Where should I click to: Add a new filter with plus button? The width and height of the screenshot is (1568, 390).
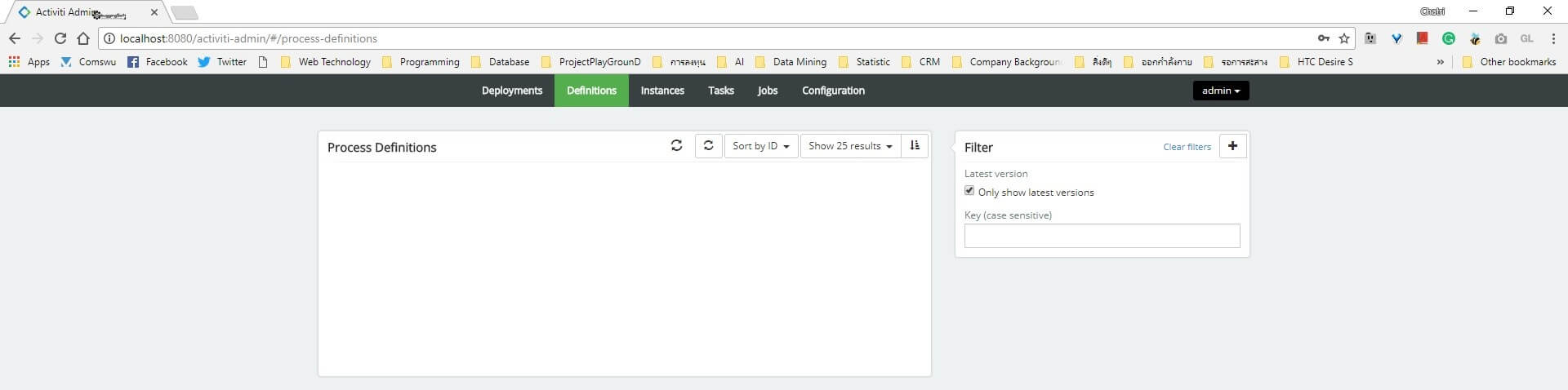pos(1232,146)
